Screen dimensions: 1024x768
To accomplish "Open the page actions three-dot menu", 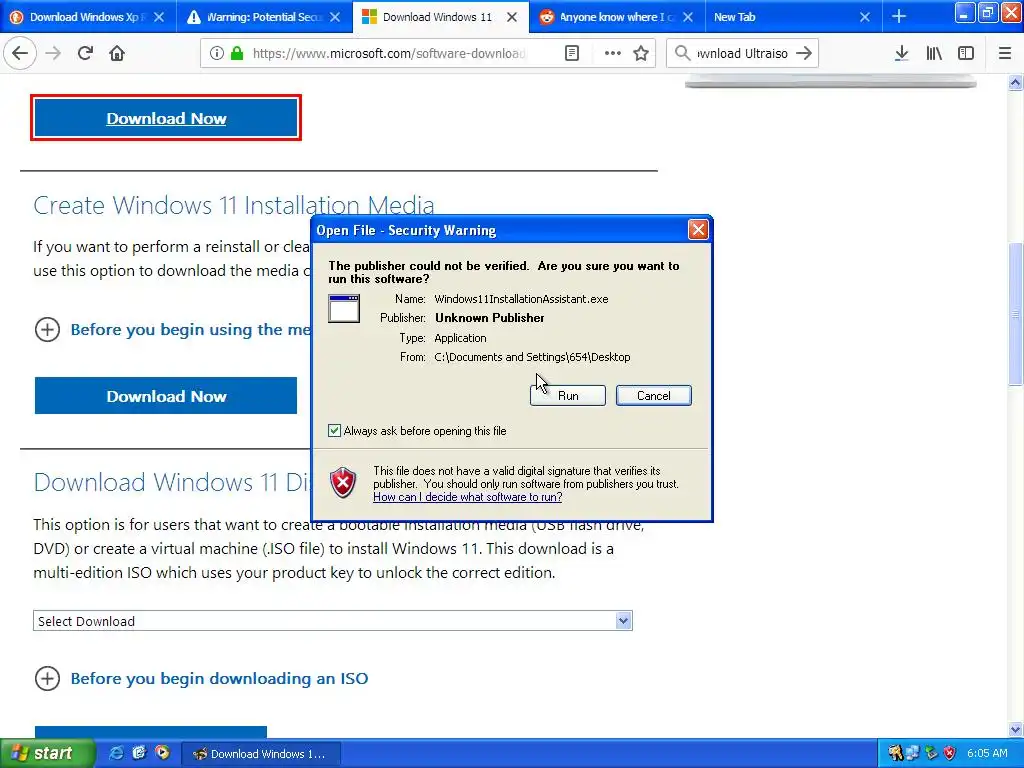I will [612, 54].
